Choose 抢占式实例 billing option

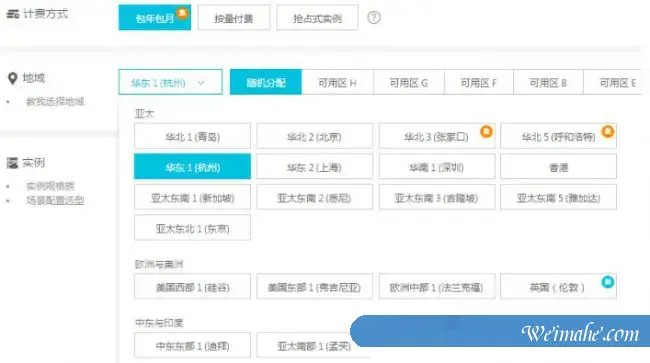[x=318, y=18]
